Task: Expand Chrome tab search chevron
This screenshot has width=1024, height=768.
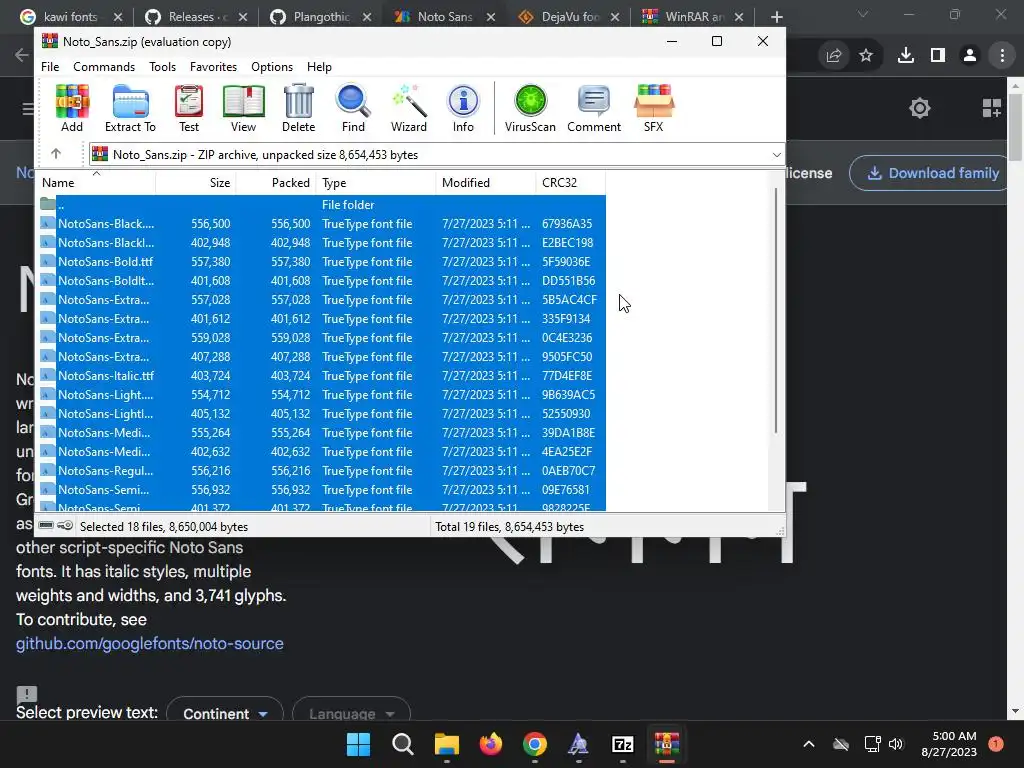Action: 863,14
